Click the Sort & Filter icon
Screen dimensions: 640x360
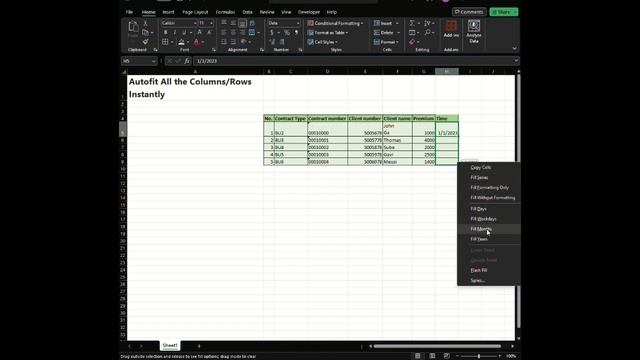(427, 23)
